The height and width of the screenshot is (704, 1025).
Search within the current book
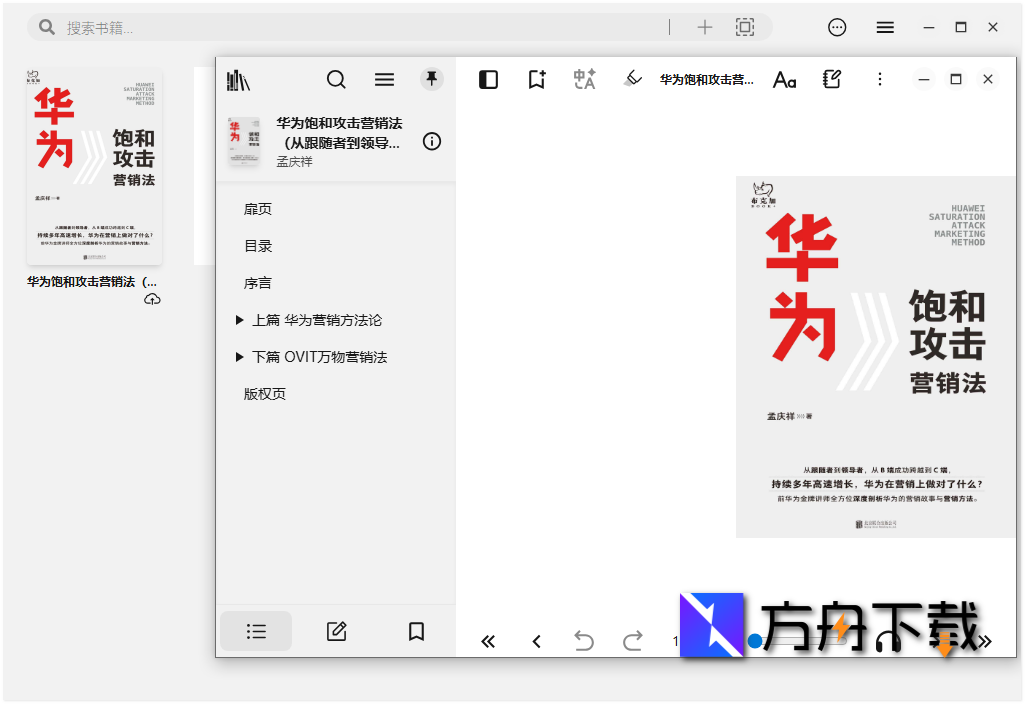click(x=336, y=79)
